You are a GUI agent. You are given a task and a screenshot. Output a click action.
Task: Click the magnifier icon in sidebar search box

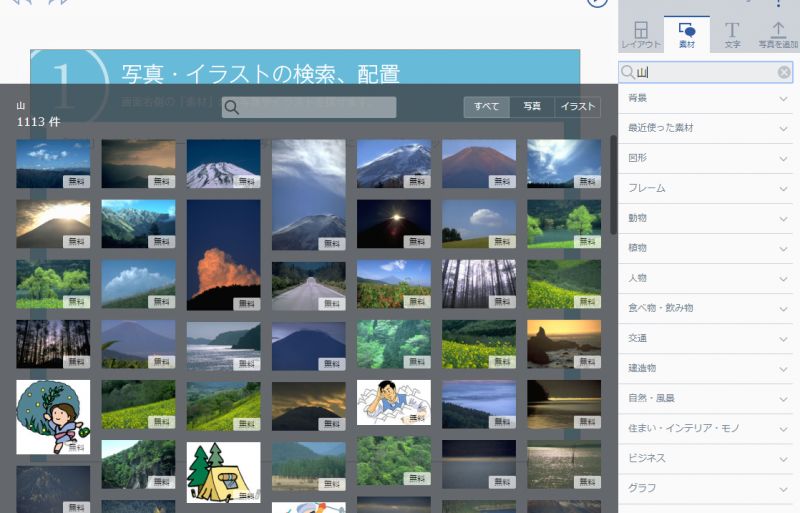tap(628, 72)
